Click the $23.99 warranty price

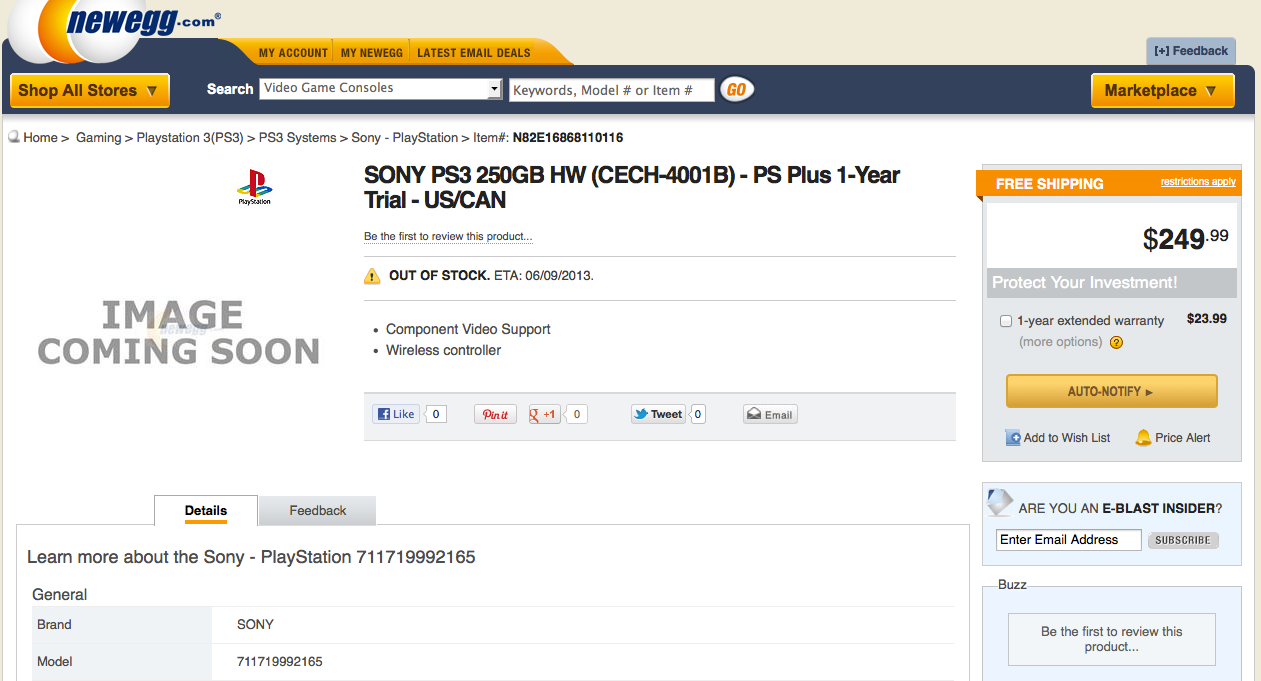(x=1207, y=319)
